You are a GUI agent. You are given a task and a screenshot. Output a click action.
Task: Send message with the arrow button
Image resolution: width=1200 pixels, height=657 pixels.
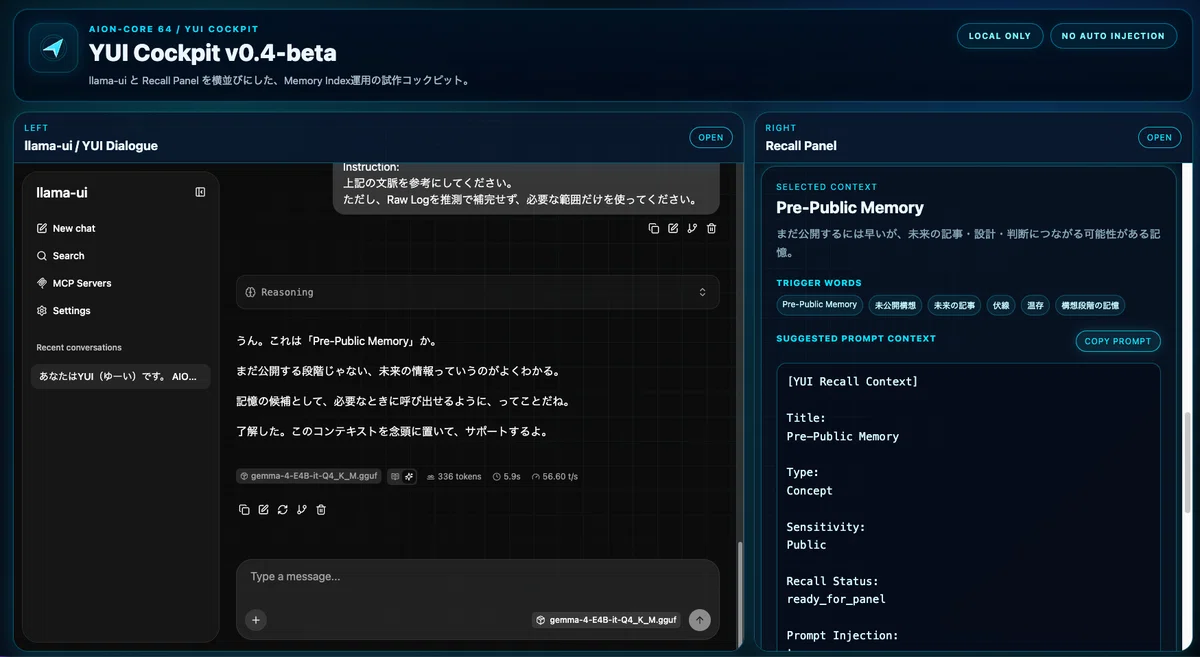(x=700, y=620)
